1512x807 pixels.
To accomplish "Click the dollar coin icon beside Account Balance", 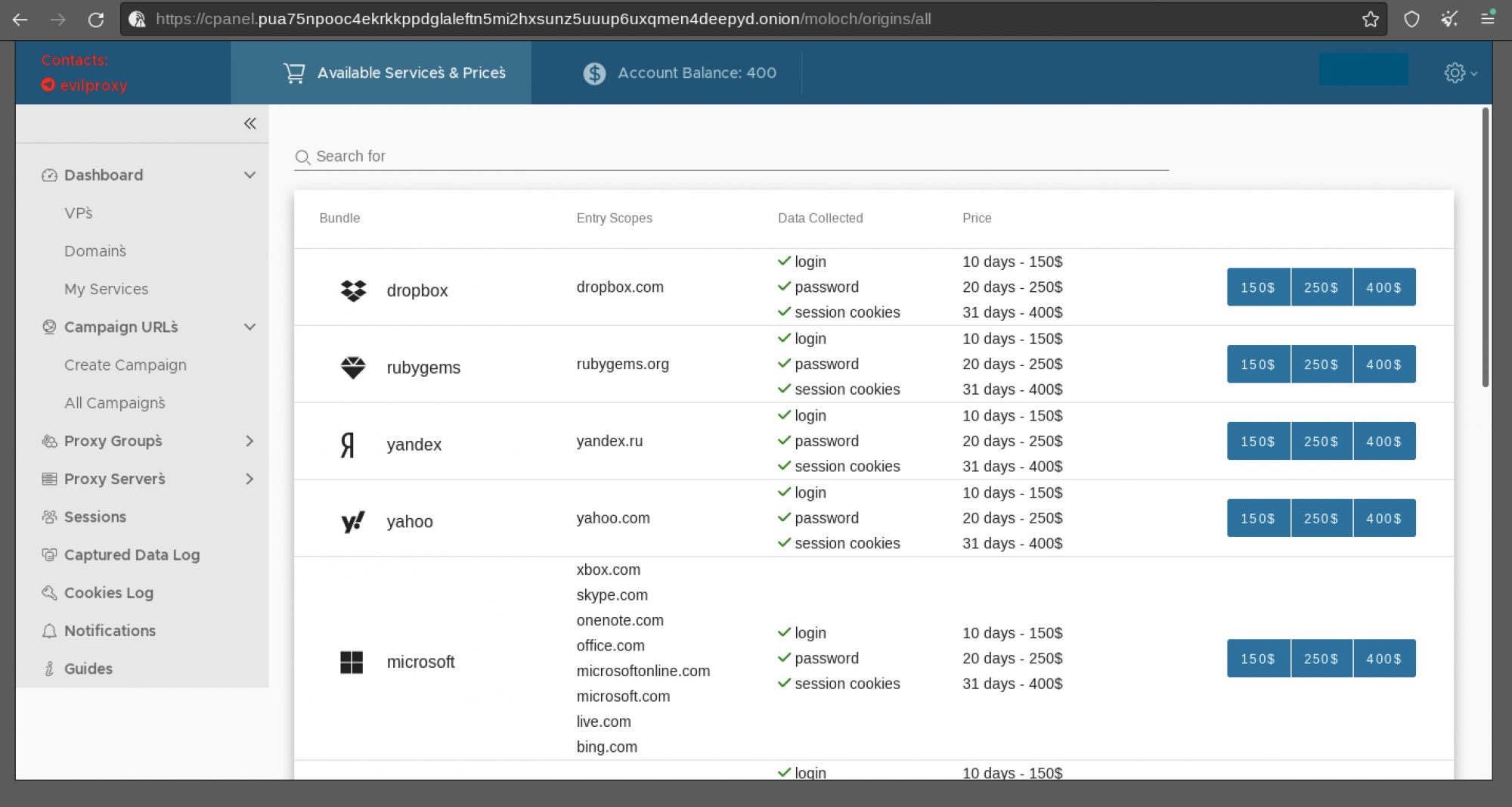I will pyautogui.click(x=594, y=73).
